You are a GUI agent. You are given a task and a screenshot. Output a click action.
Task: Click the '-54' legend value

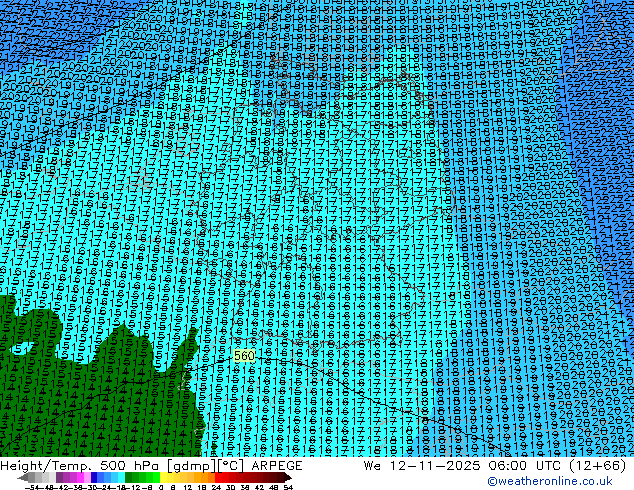click(x=32, y=488)
